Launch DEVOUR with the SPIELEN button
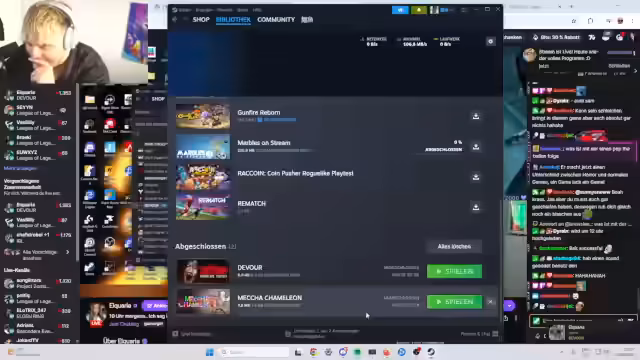The width and height of the screenshot is (640, 360). [454, 271]
